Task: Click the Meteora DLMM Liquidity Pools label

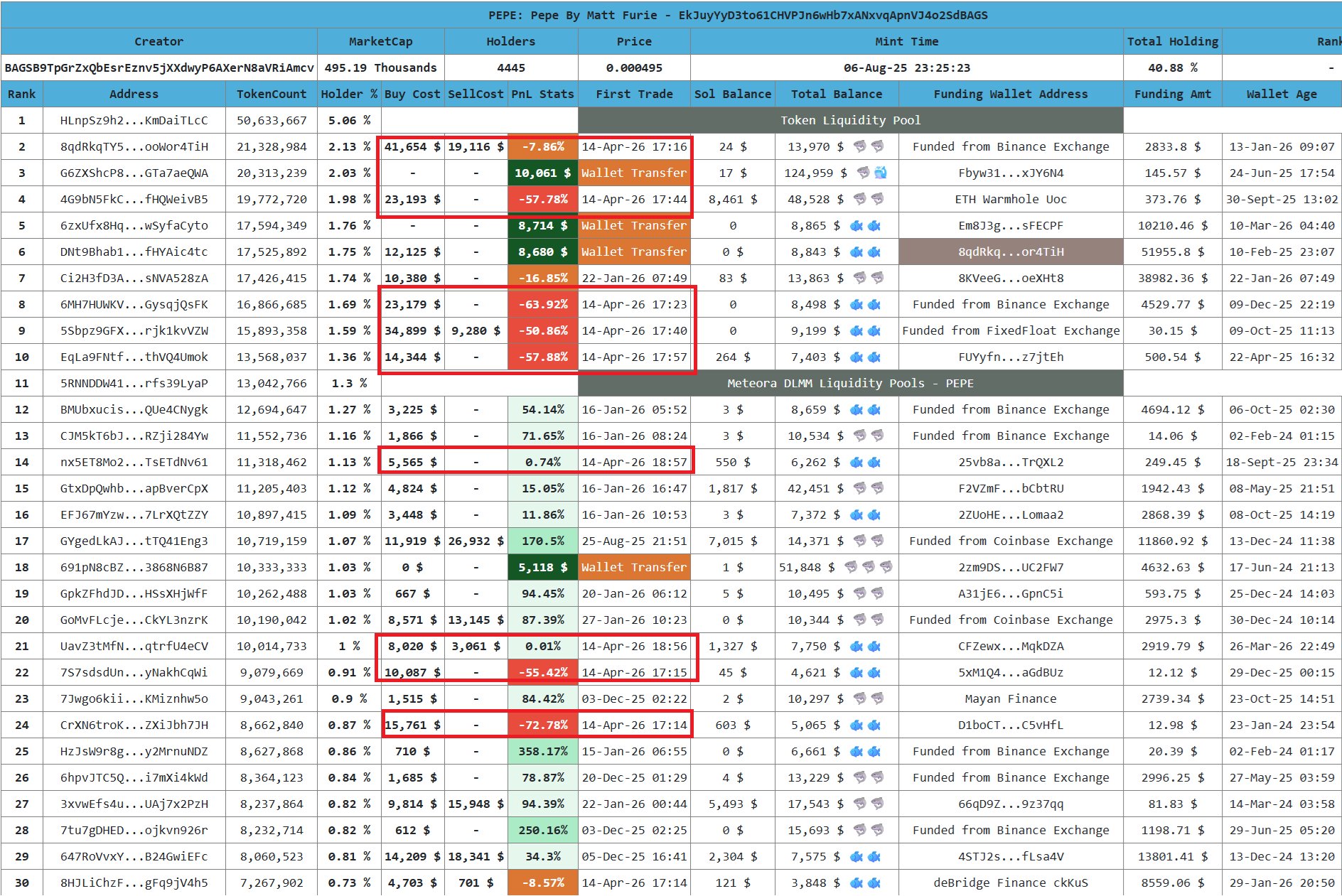Action: pyautogui.click(x=850, y=383)
